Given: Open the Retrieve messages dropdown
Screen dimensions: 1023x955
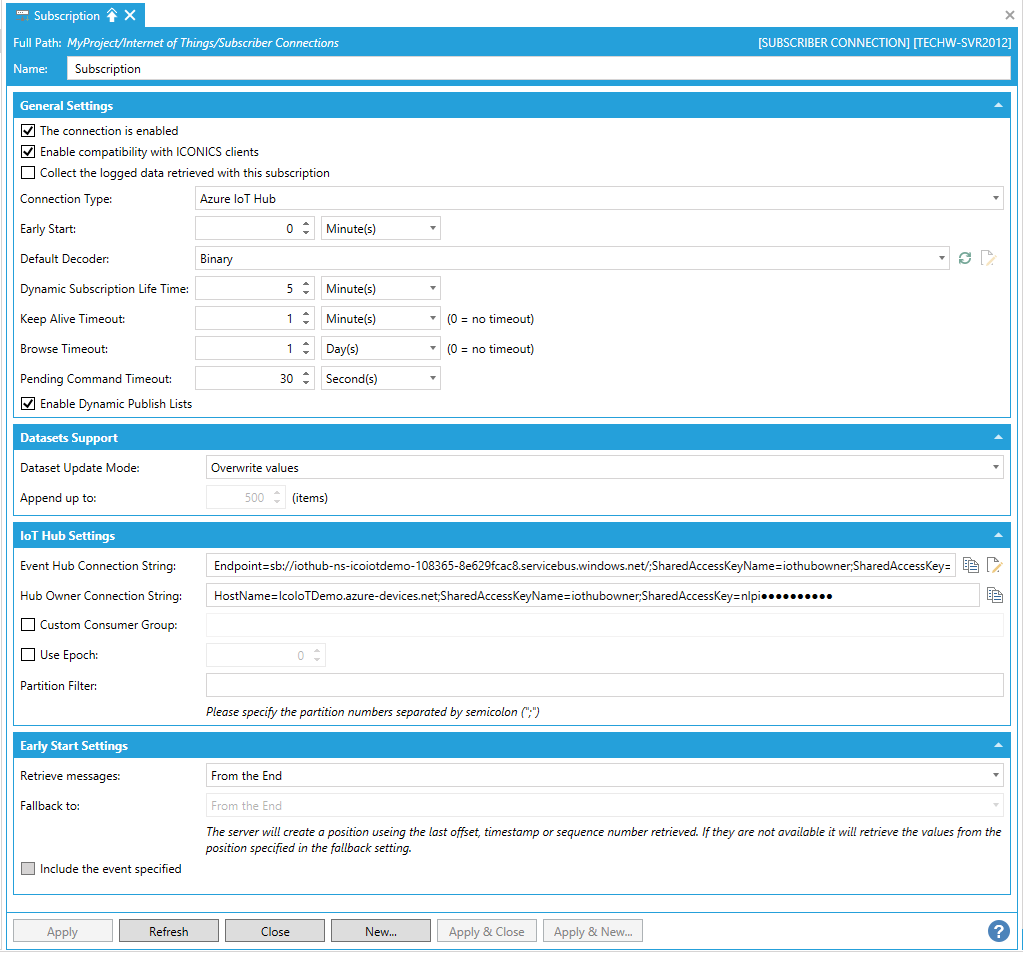Looking at the screenshot, I should (996, 775).
